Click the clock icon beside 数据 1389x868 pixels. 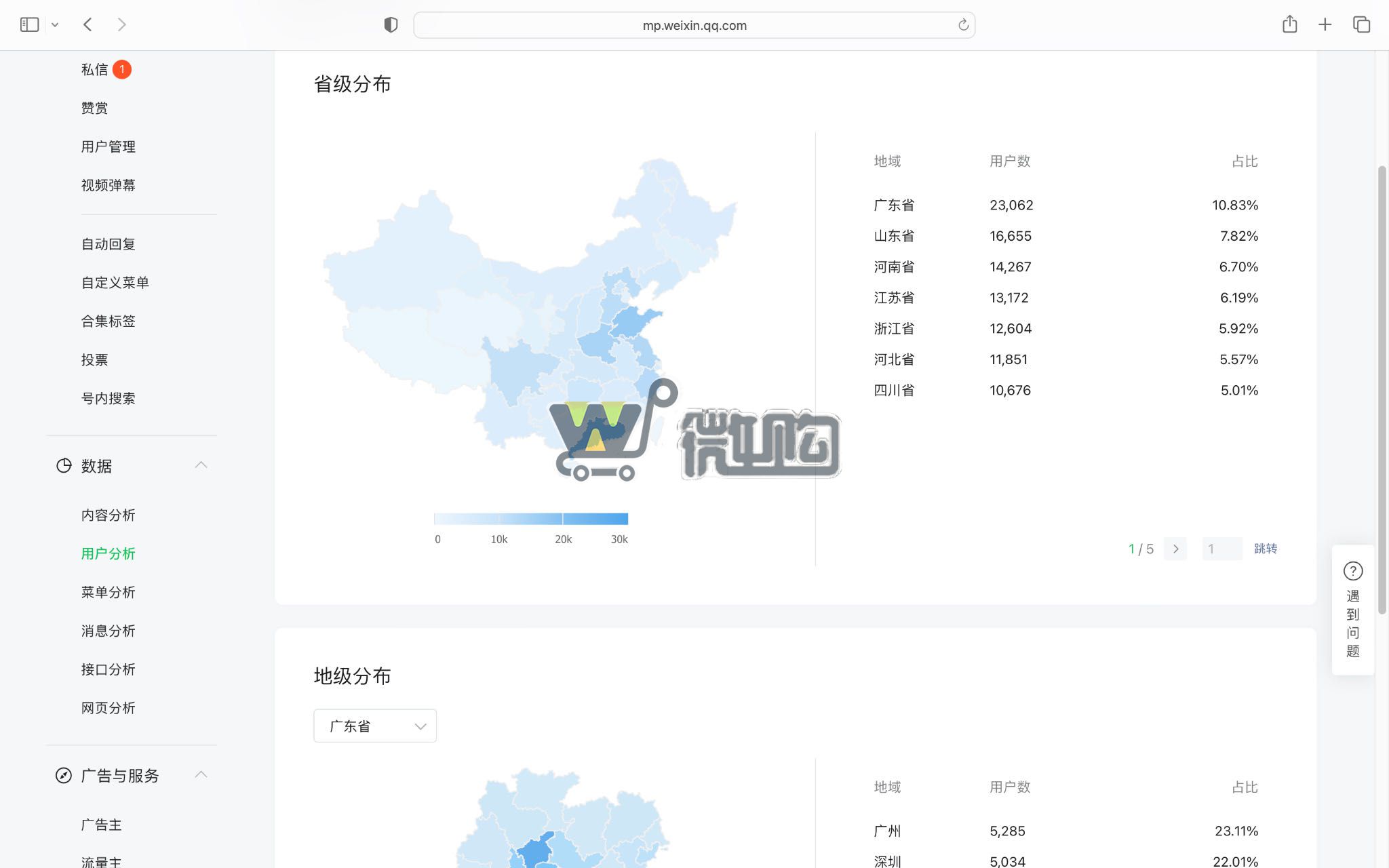click(x=62, y=466)
